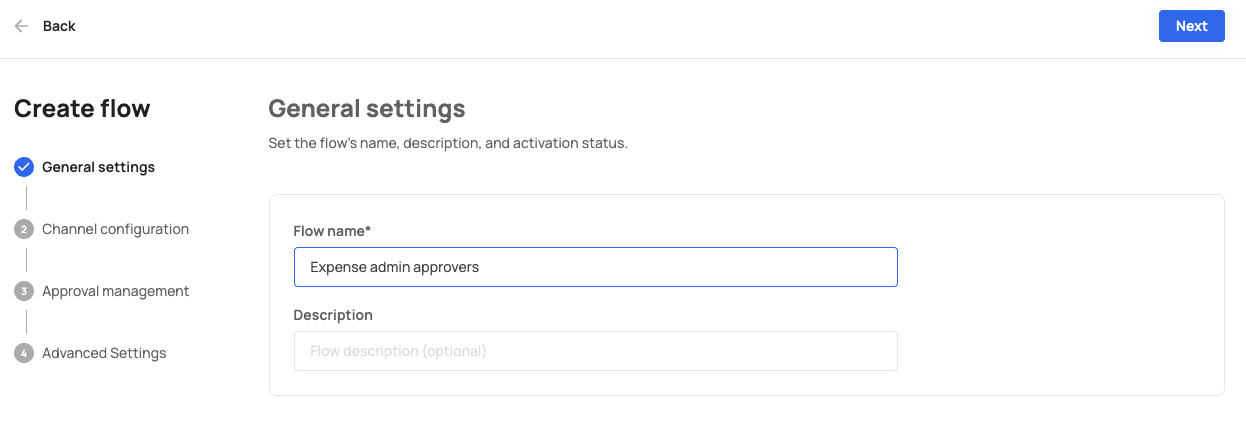Click the Flow name field label
Screen dimensions: 1246x446
coord(332,231)
